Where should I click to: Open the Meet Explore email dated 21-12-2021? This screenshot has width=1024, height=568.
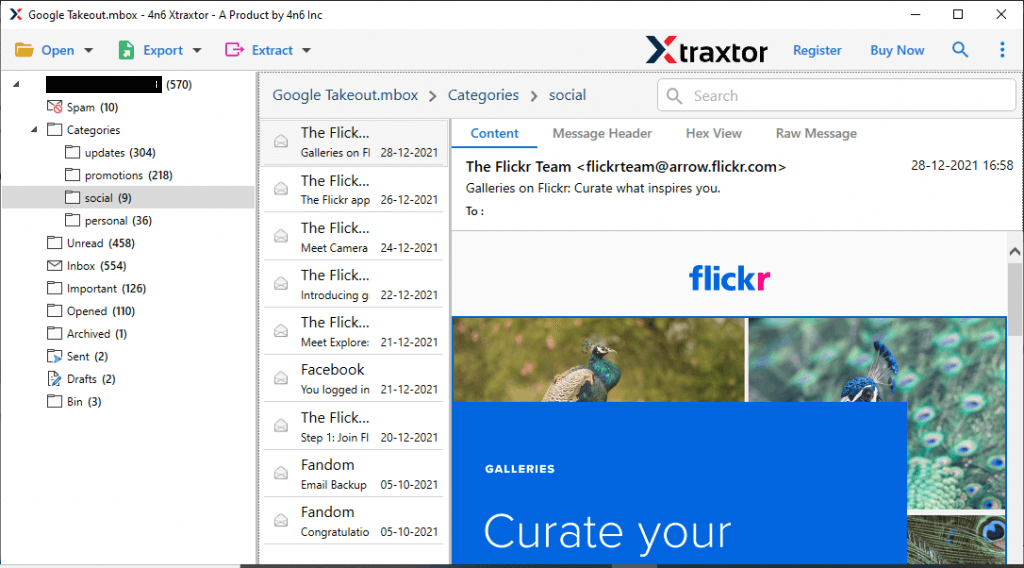[353, 331]
